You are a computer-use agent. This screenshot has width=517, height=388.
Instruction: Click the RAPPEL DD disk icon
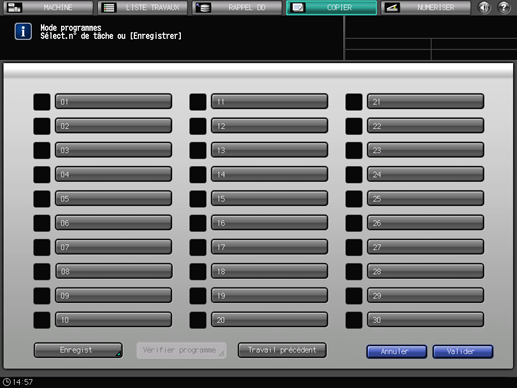tap(203, 7)
